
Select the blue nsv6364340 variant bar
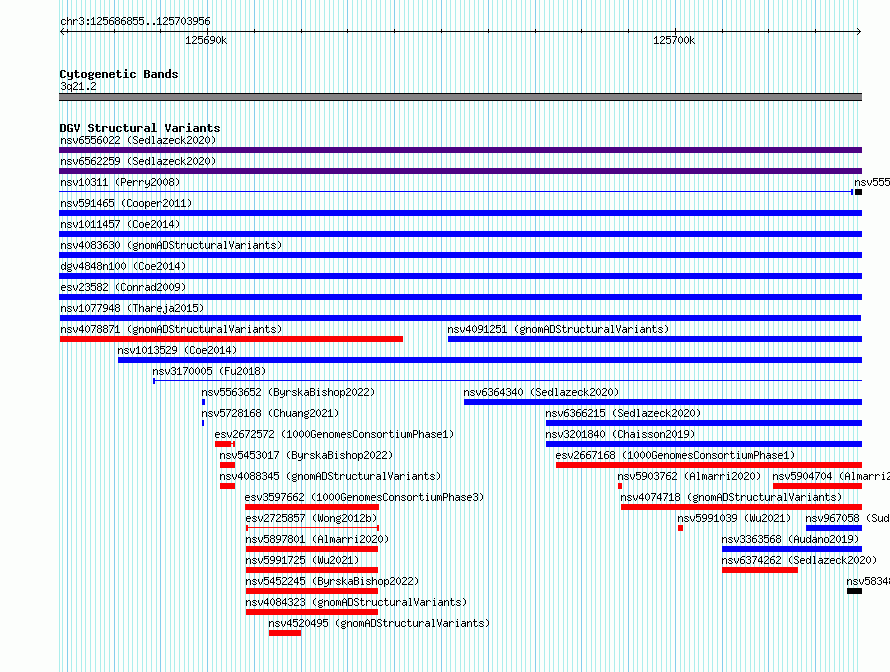[x=663, y=402]
